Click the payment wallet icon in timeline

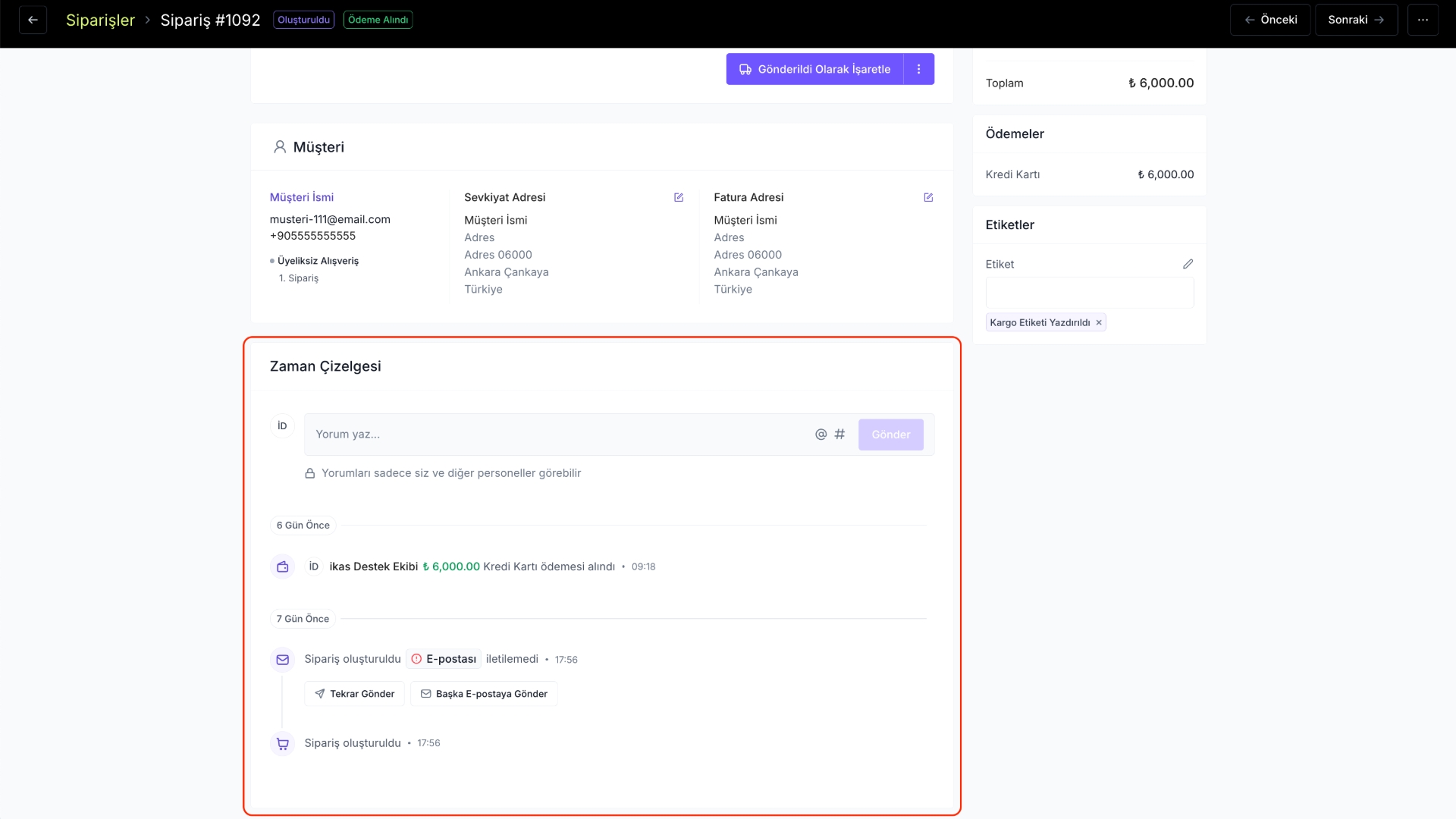pos(283,566)
